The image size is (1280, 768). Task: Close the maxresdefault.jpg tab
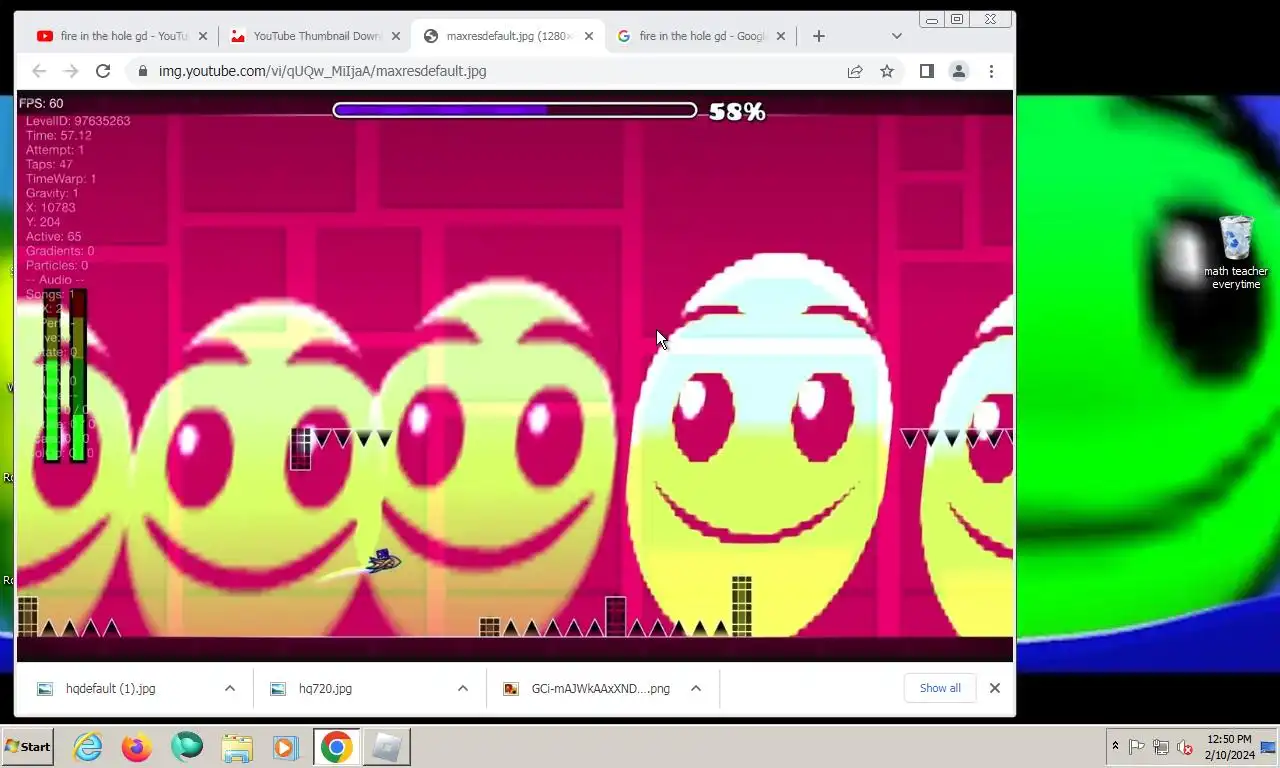589,36
